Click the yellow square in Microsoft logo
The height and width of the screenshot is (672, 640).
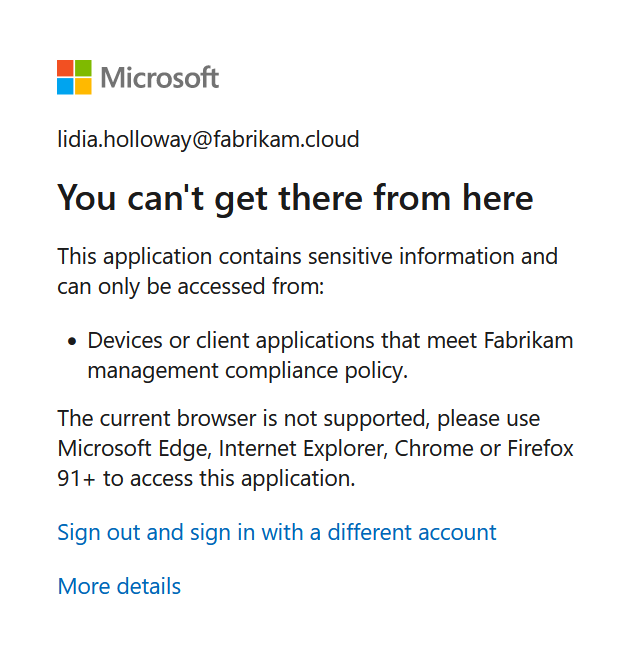pos(83,86)
